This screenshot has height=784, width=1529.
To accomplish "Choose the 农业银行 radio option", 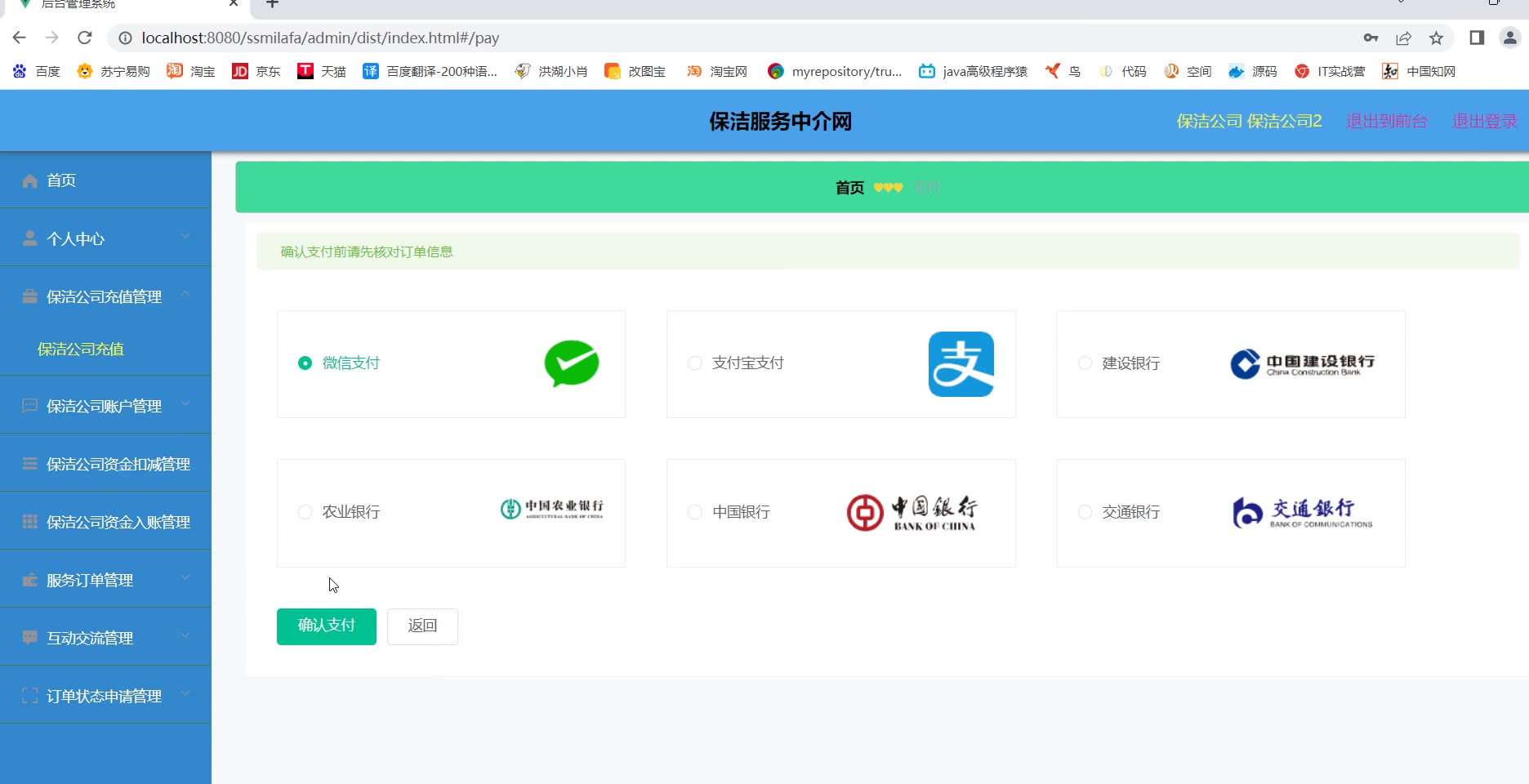I will point(305,512).
